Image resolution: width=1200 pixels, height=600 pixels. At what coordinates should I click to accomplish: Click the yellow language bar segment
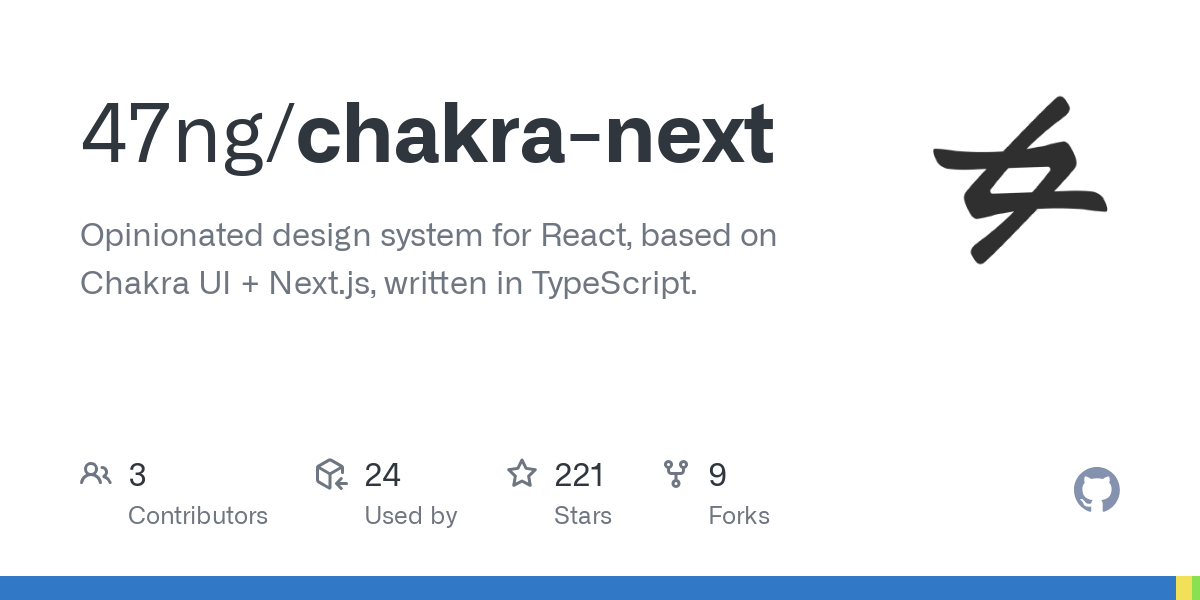pos(1183,588)
